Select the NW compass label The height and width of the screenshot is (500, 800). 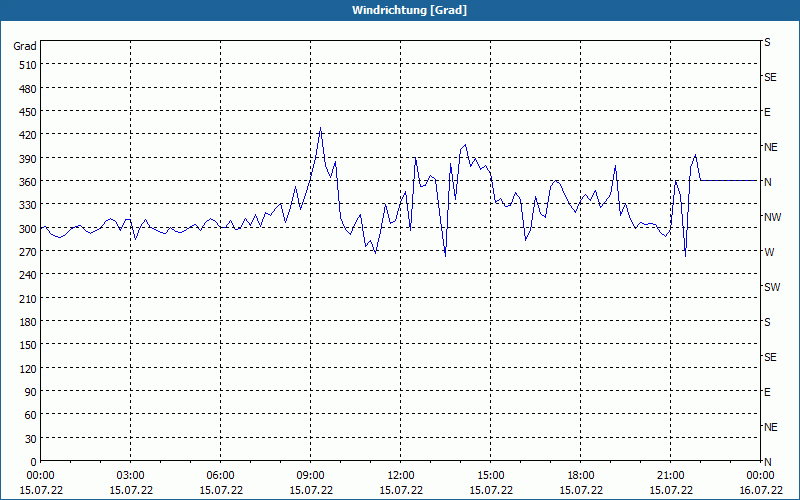(772, 217)
